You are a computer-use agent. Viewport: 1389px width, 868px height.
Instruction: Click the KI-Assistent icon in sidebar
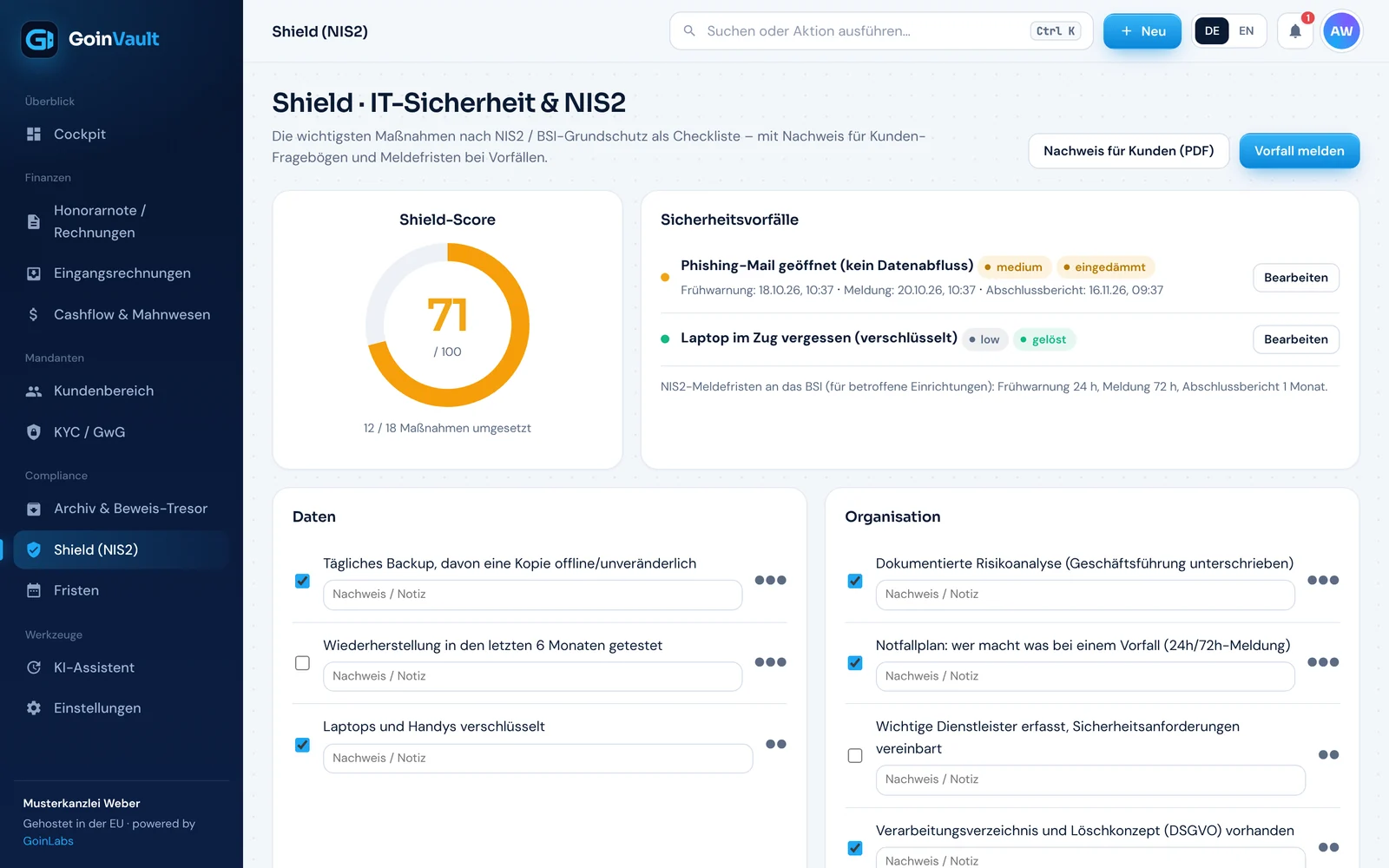click(x=34, y=667)
